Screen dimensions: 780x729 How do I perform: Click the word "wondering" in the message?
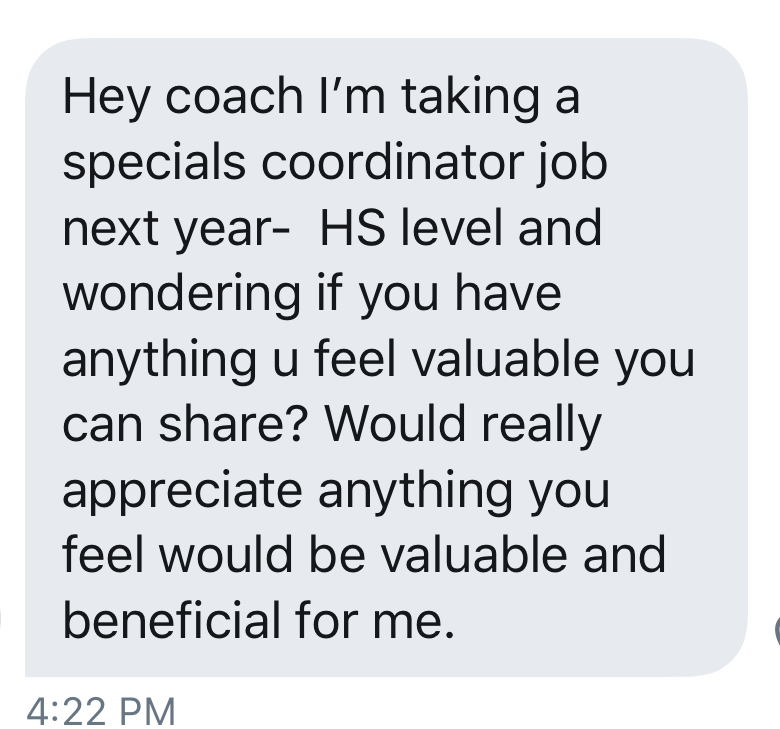[182, 295]
